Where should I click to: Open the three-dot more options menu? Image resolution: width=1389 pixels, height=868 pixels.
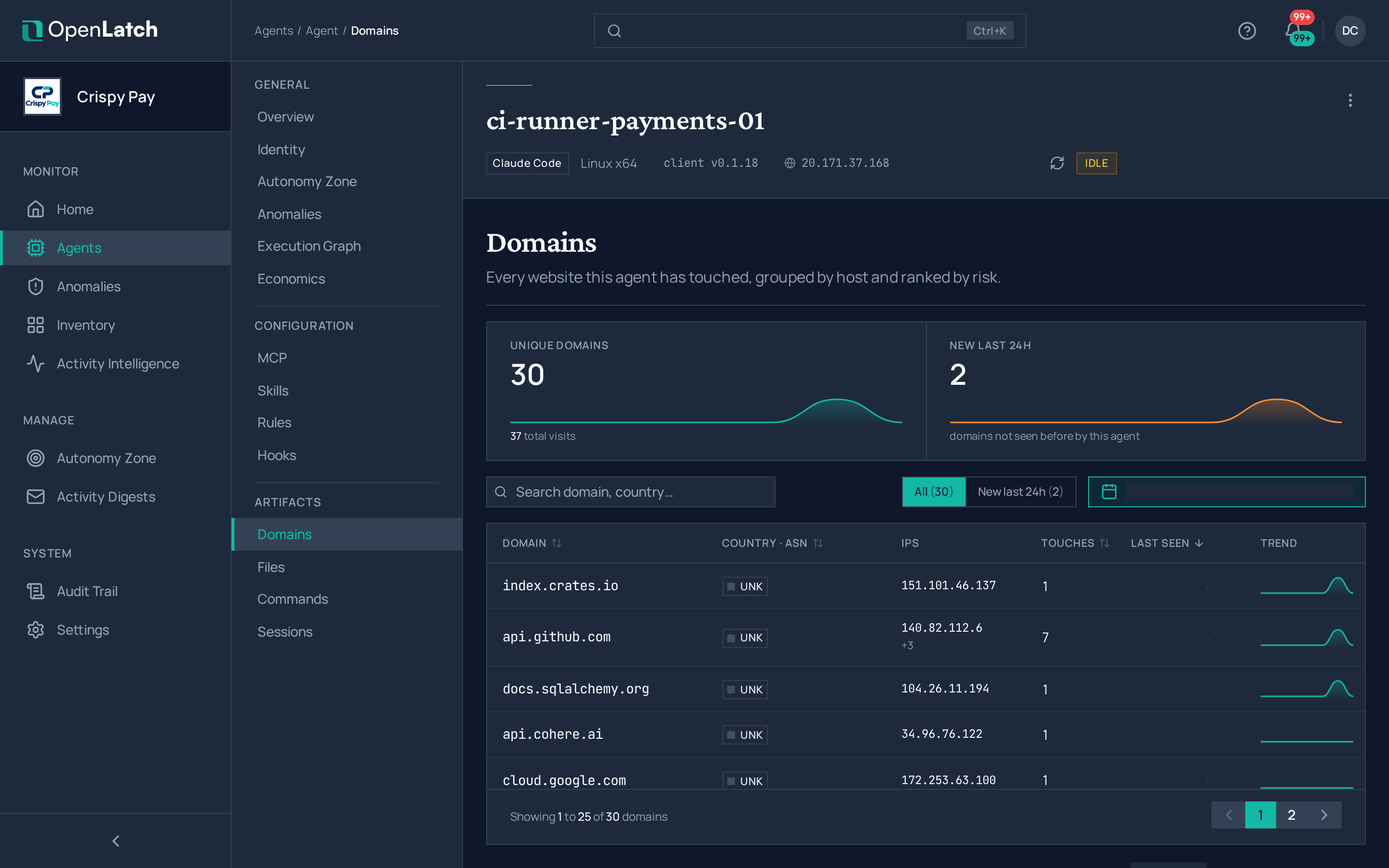(1350, 100)
